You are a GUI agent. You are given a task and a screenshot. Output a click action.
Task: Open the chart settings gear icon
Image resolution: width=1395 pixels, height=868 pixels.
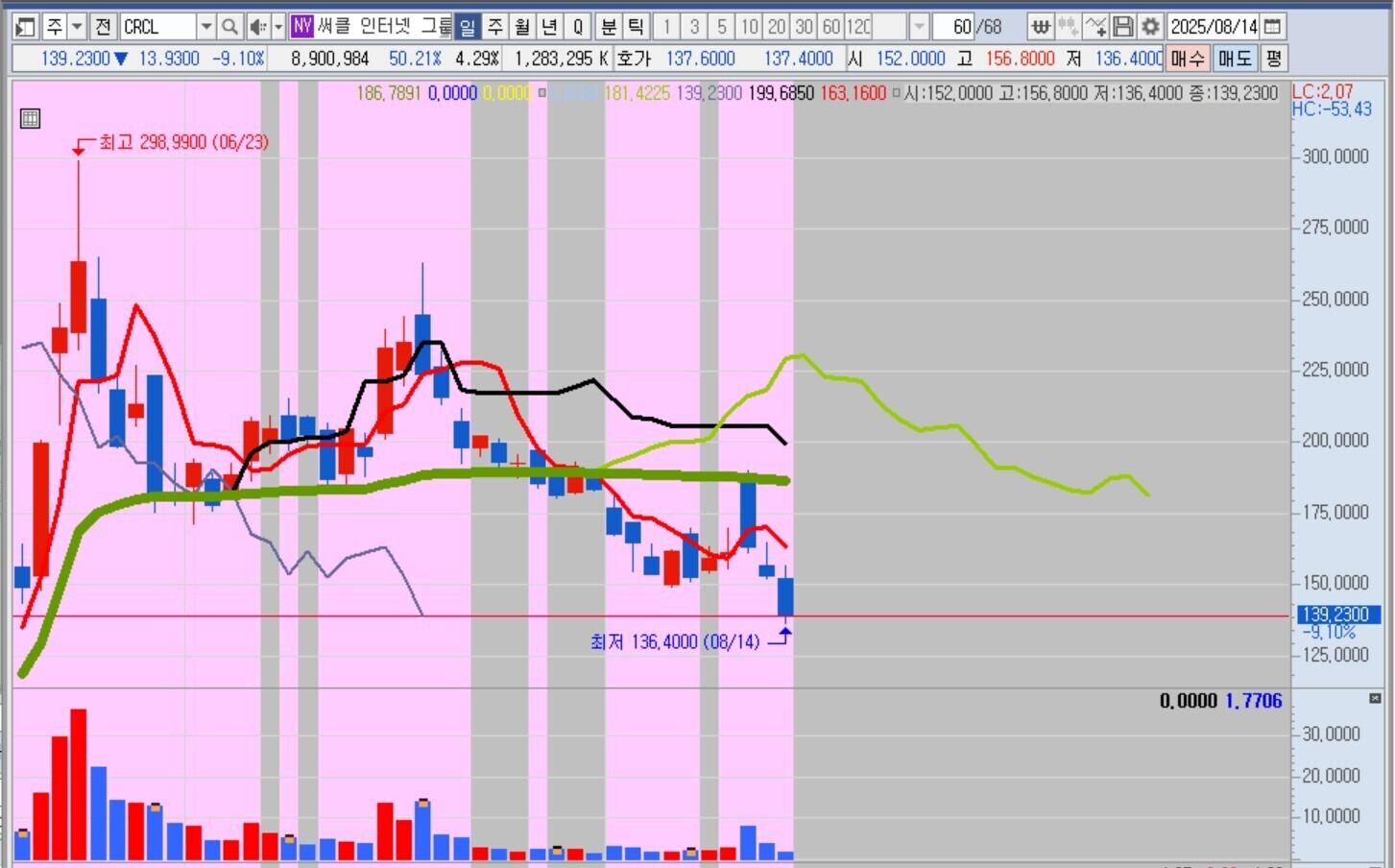tap(1150, 27)
